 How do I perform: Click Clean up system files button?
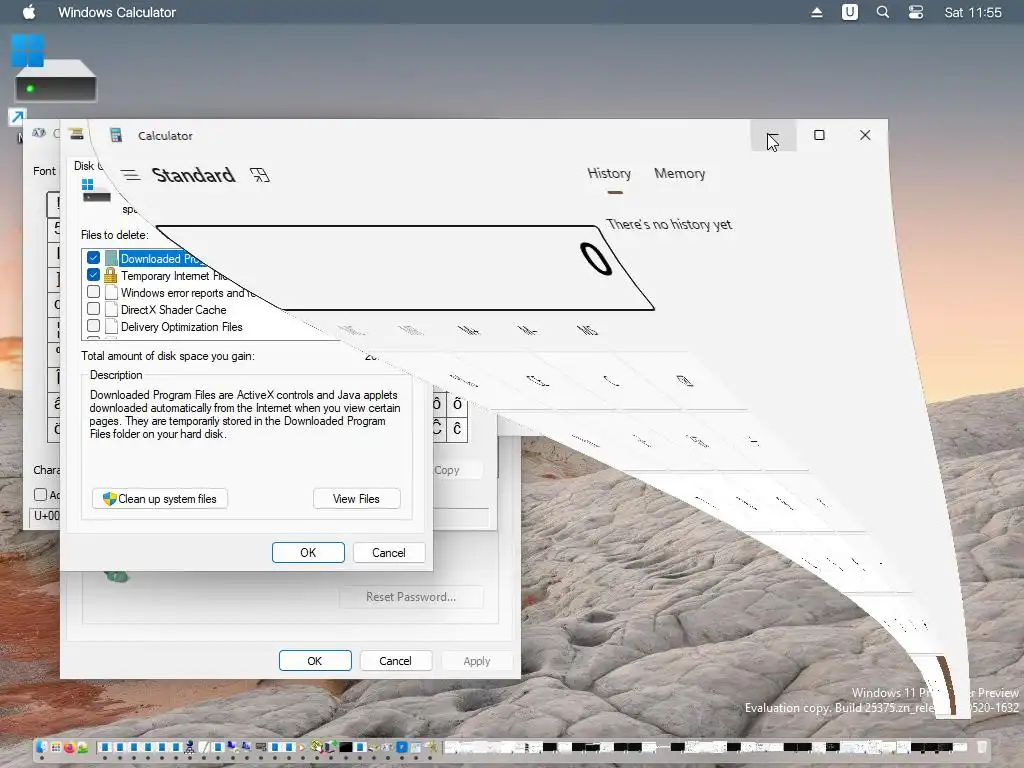[159, 499]
